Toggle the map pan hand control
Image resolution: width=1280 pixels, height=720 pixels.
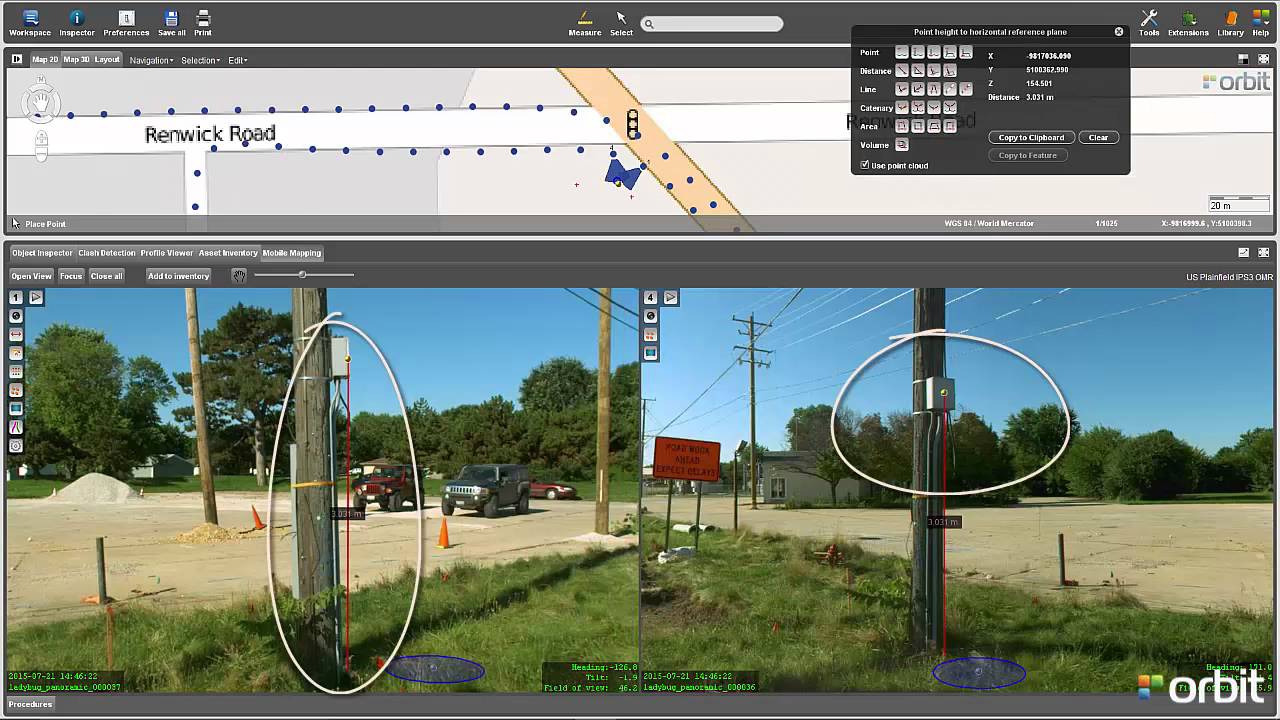41,103
